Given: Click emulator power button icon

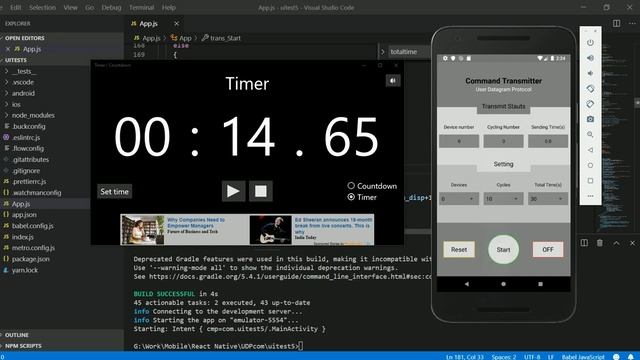Looking at the screenshot, I should 590,43.
